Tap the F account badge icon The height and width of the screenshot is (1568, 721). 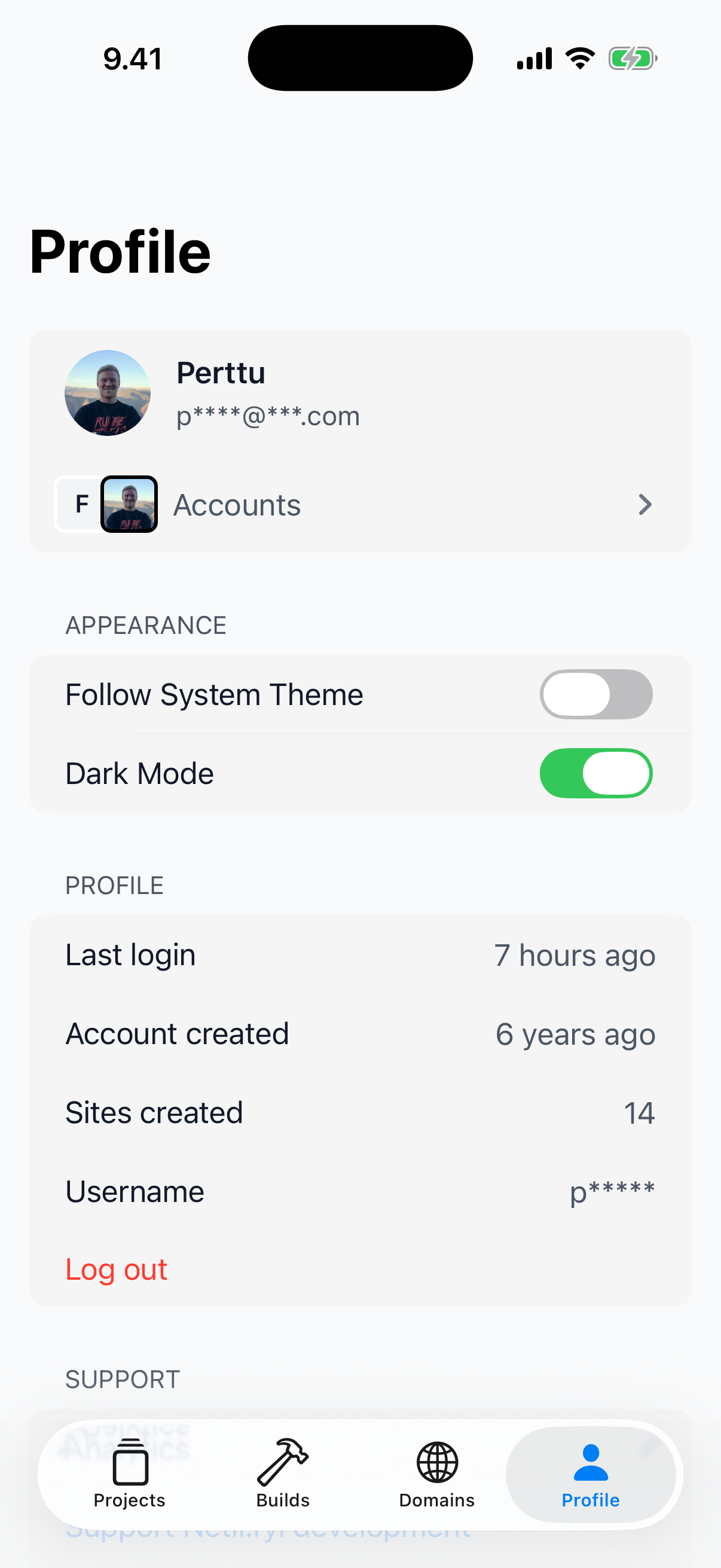coord(81,504)
